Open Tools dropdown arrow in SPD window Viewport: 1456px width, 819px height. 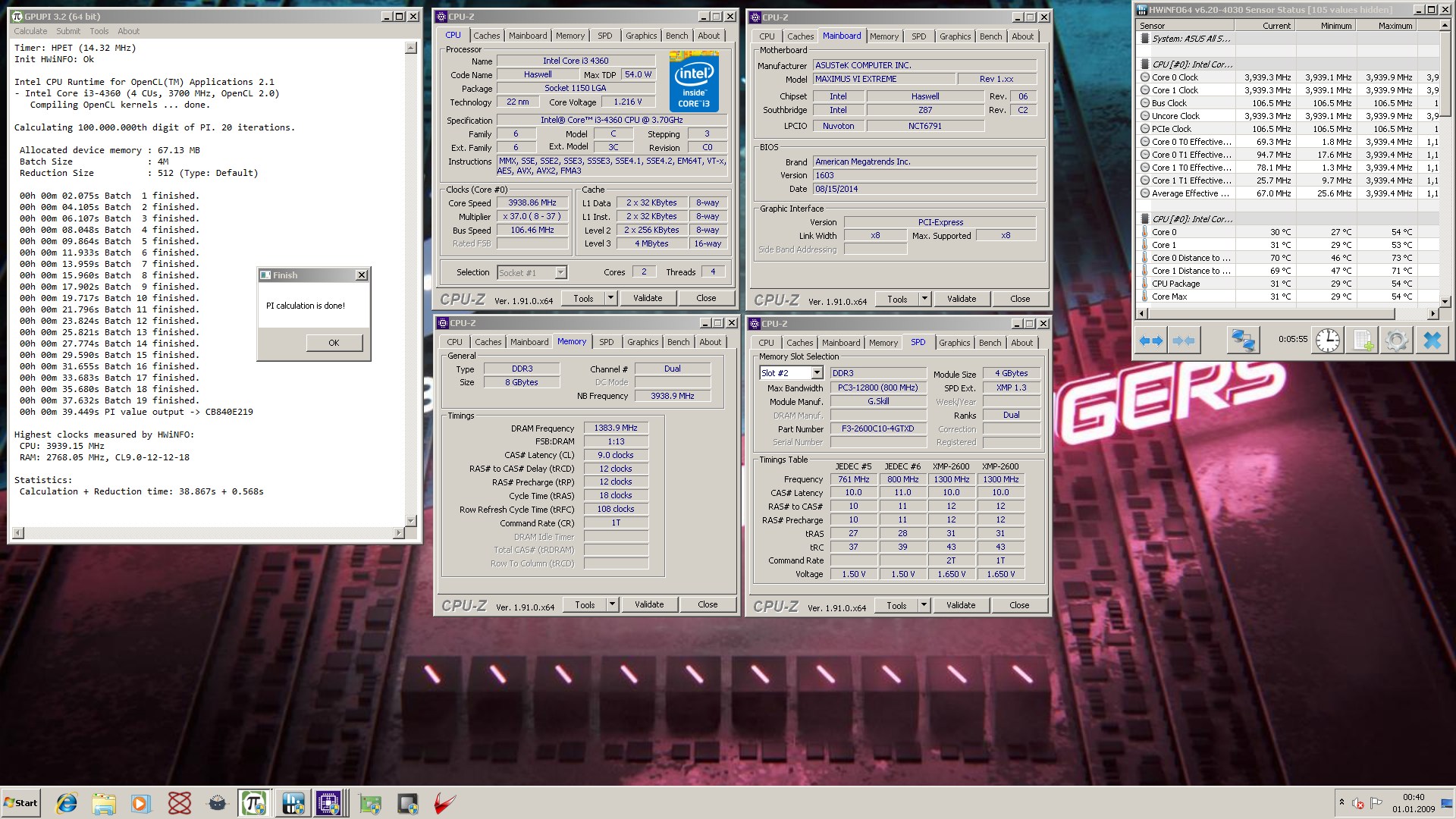[x=924, y=605]
